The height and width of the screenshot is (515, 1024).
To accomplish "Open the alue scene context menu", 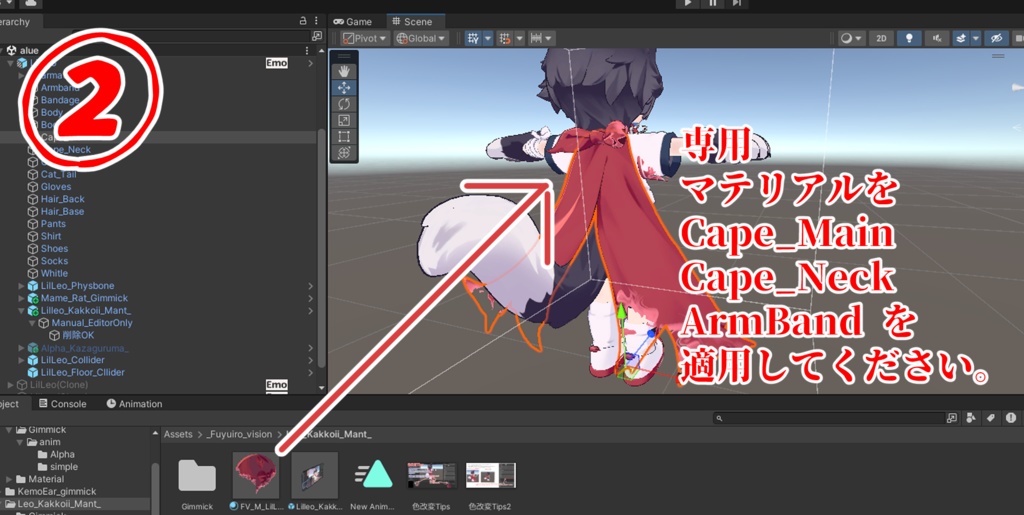I will (308, 50).
